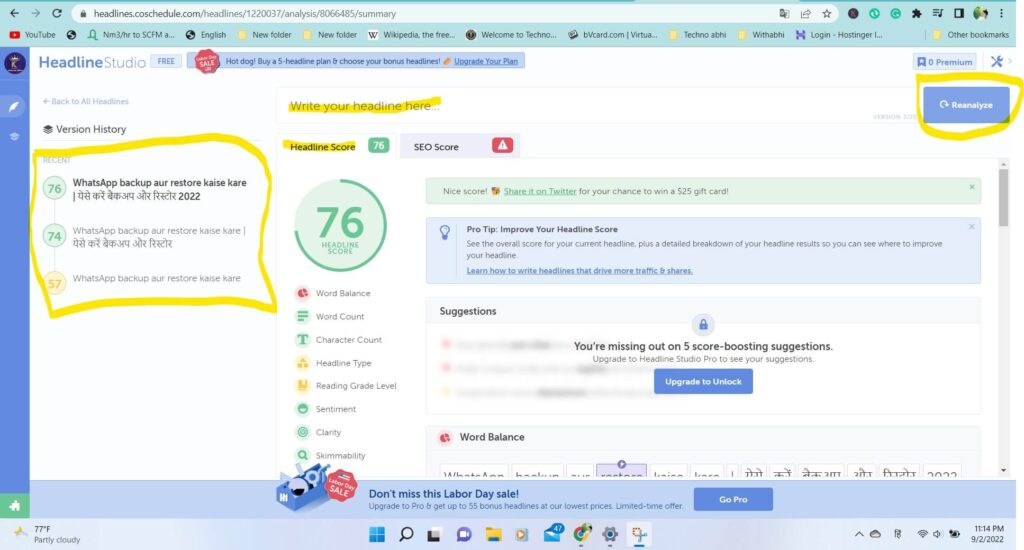The height and width of the screenshot is (550, 1024).
Task: Dismiss the Pro Tip box
Action: pyautogui.click(x=972, y=227)
